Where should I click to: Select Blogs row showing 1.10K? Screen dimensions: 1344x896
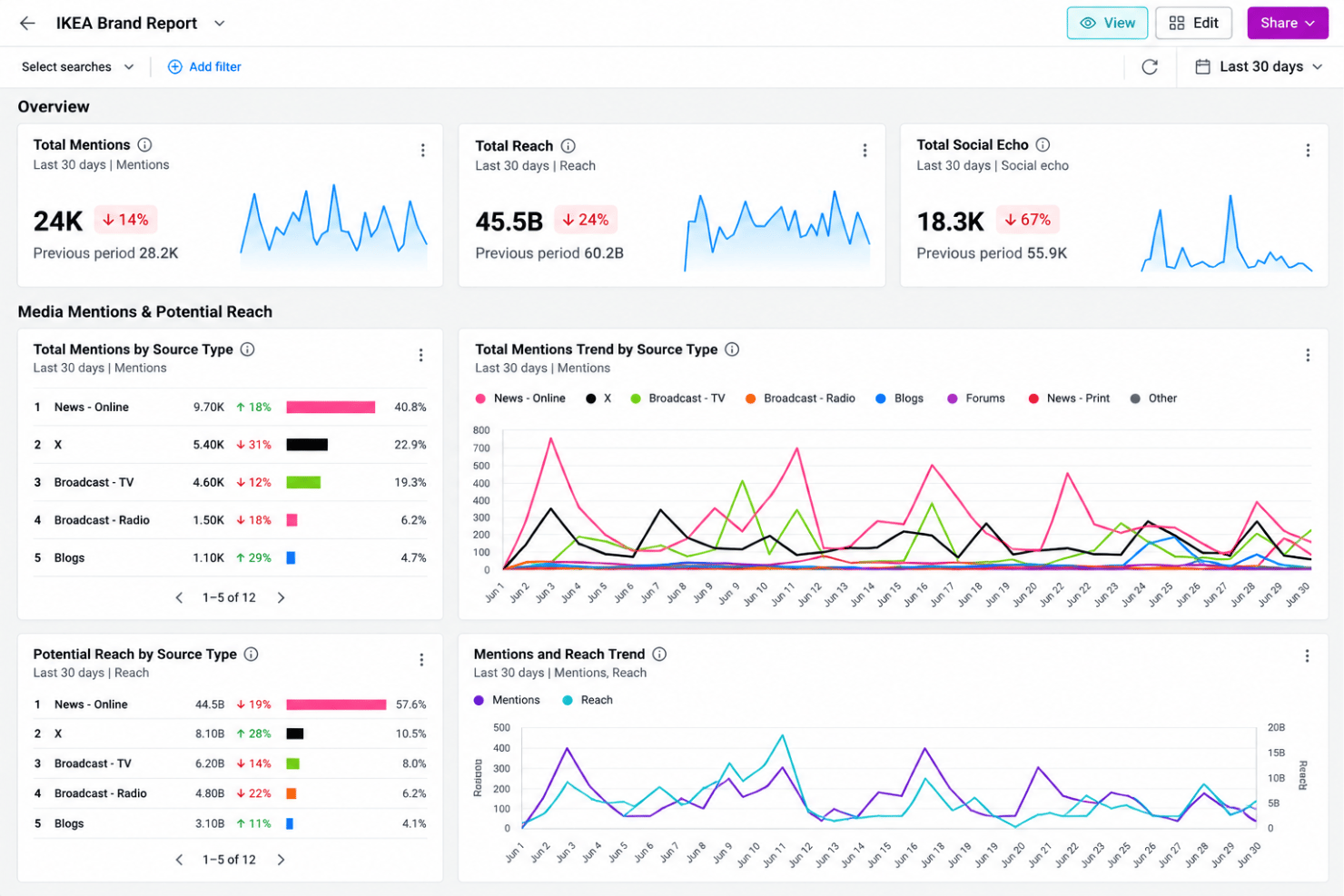[x=230, y=558]
